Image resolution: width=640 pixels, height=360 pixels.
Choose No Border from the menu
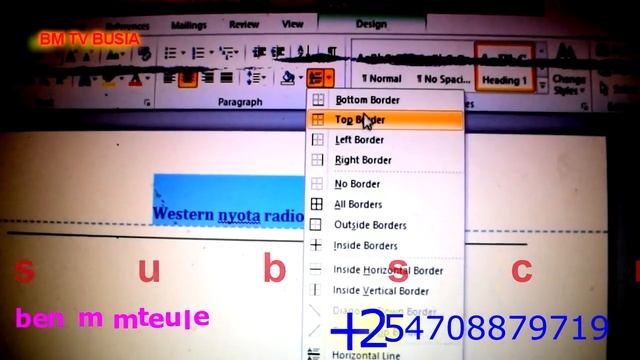click(385, 184)
